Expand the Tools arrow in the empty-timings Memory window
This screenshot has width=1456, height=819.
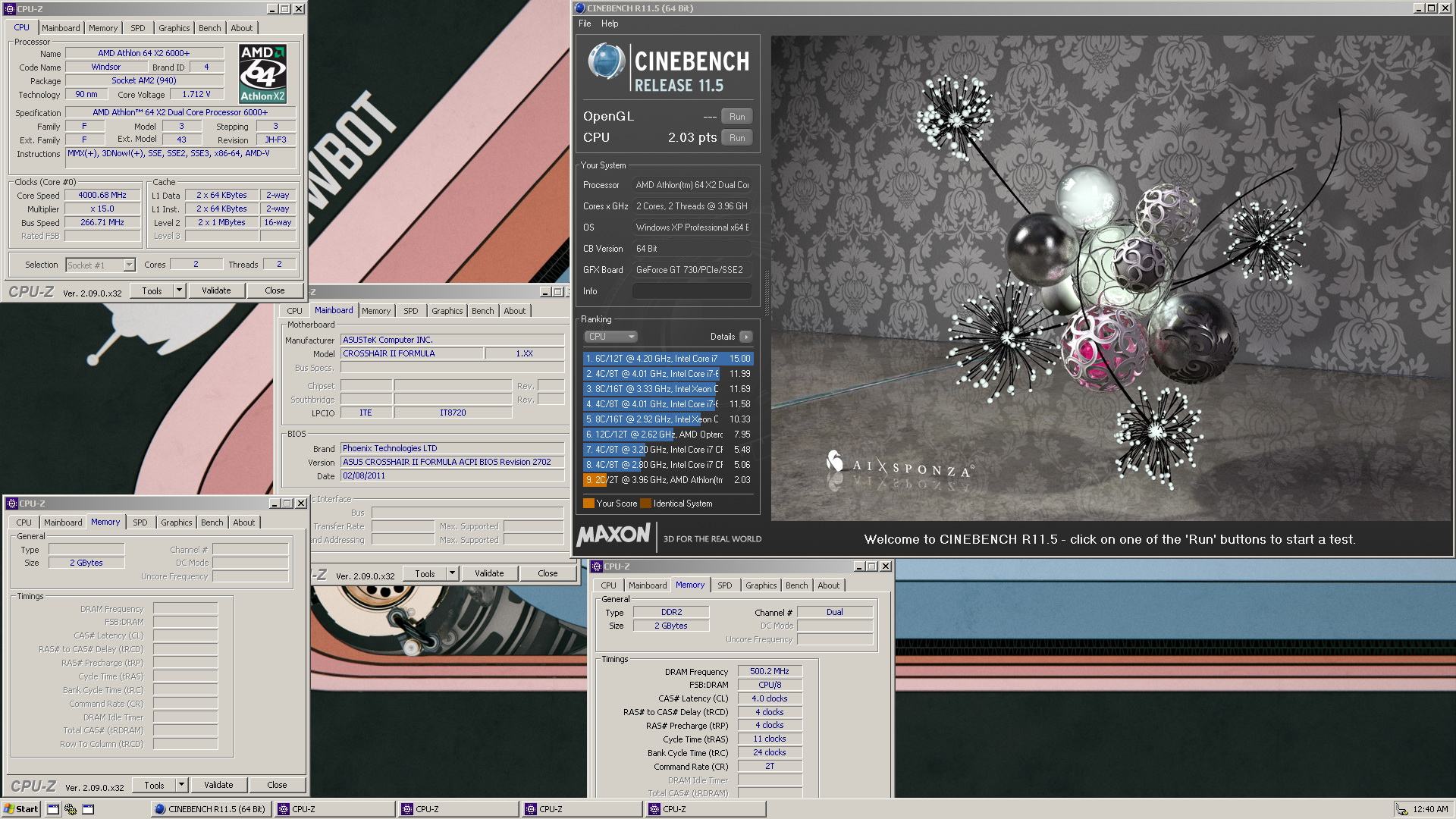point(181,785)
